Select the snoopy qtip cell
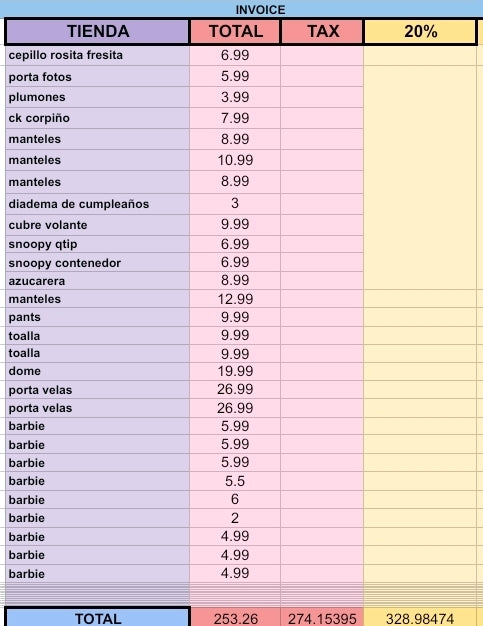This screenshot has width=483, height=626. point(97,244)
